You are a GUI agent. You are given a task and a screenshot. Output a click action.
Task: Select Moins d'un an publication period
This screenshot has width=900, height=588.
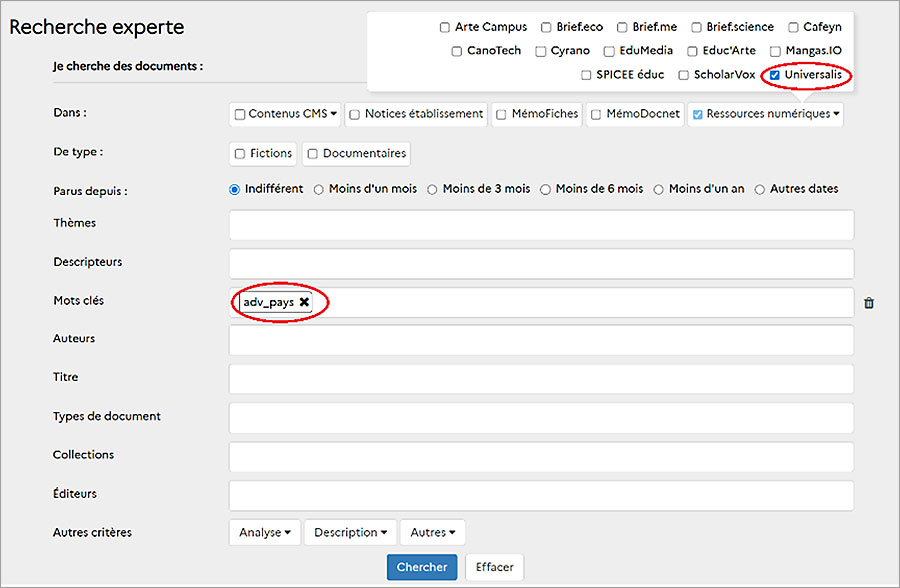pyautogui.click(x=659, y=189)
